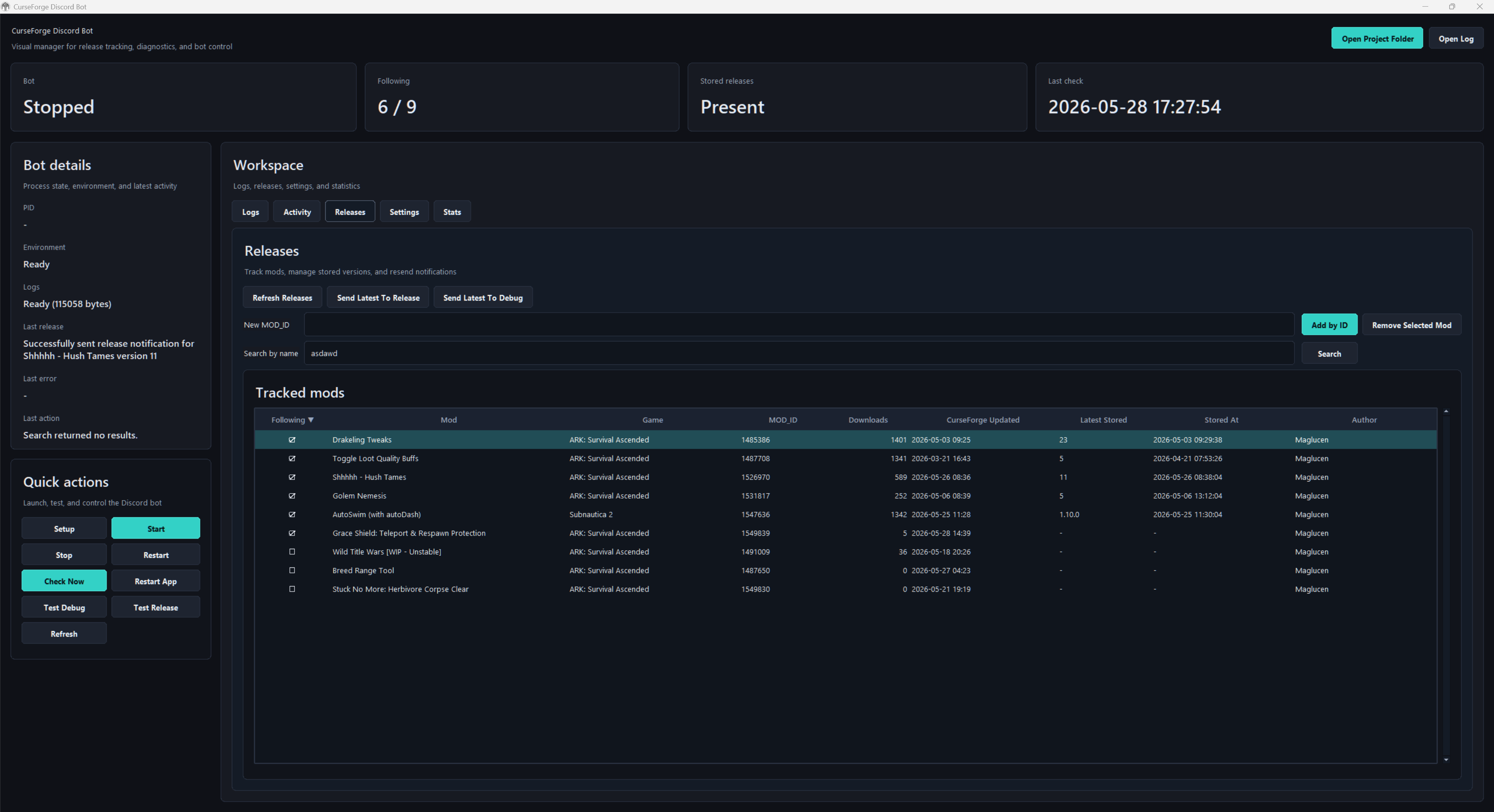Click the table scrollbar down arrow
Screen dimensions: 1494x812
tap(1445, 760)
